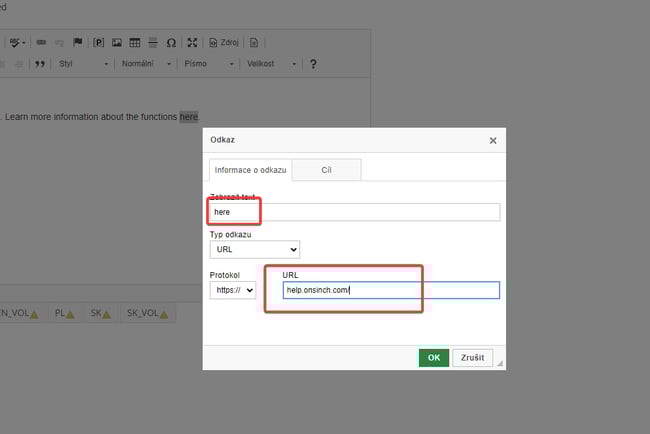Click the [P] placeholder icon
650x434 pixels.
pyautogui.click(x=99, y=42)
